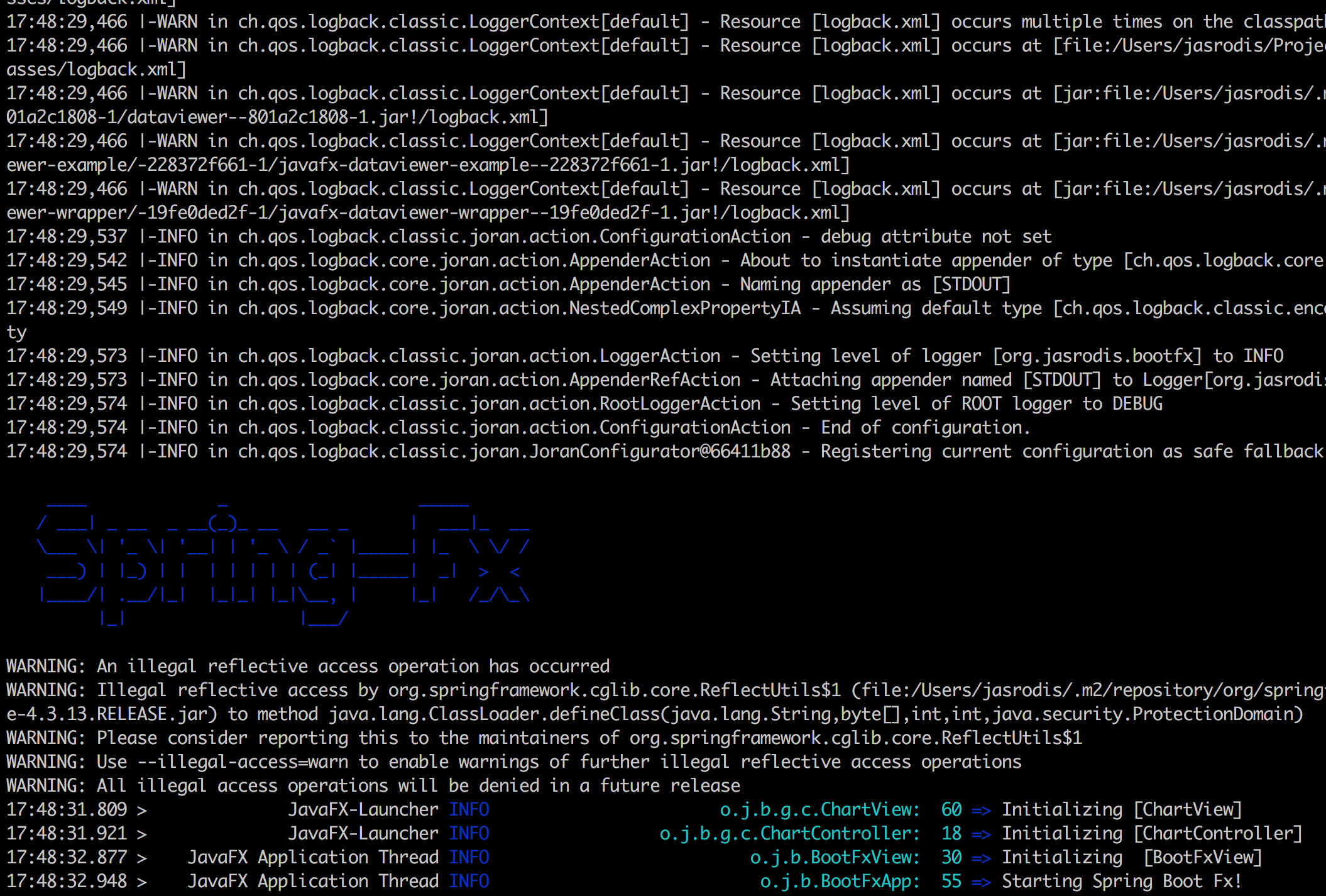Click java.lang.ClassLoader.defineClass method text
This screenshot has height=896, width=1326.
click(x=496, y=714)
